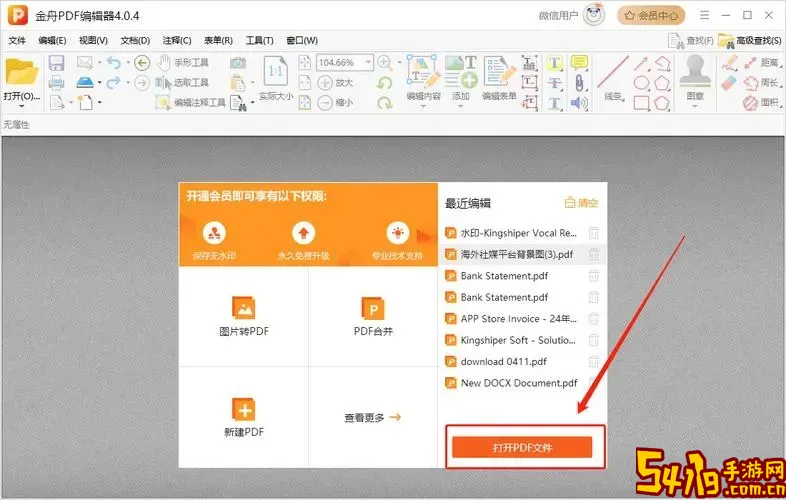Click the edit content (编辑内容) icon
The width and height of the screenshot is (786, 500).
[x=423, y=71]
